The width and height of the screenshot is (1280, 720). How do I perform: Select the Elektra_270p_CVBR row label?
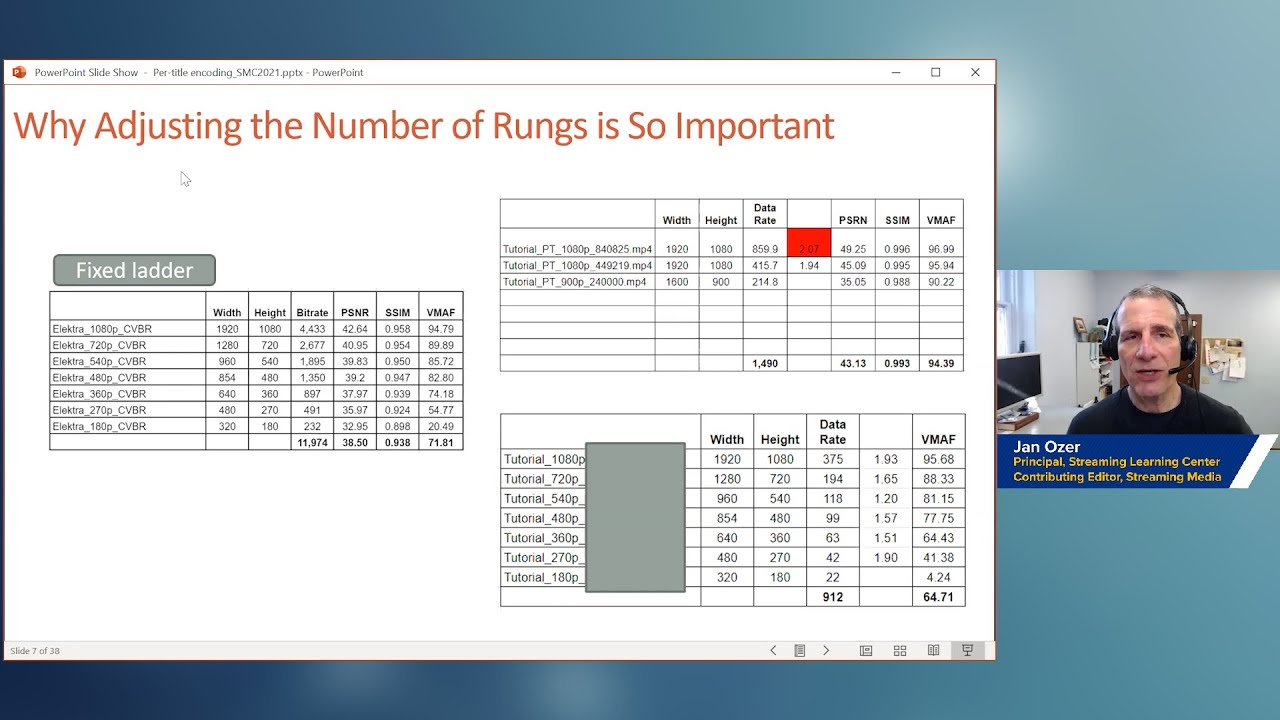pos(99,410)
